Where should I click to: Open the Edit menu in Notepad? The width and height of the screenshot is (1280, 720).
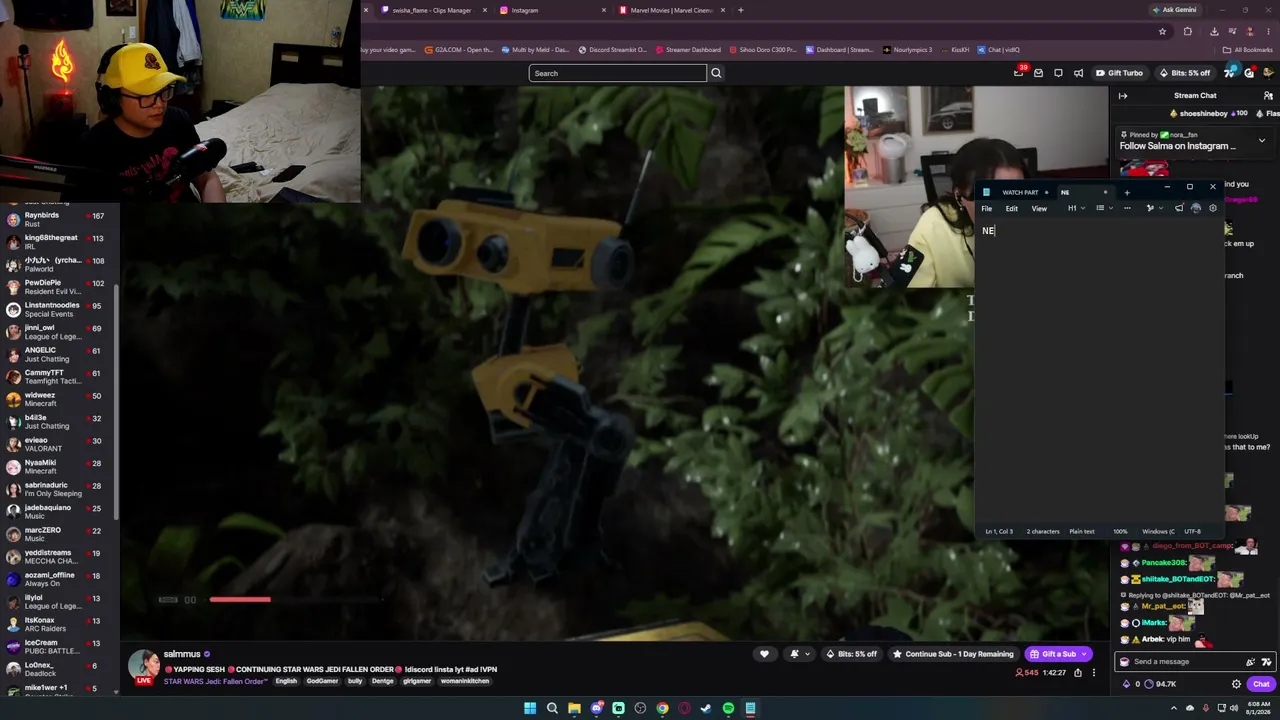(x=1012, y=208)
